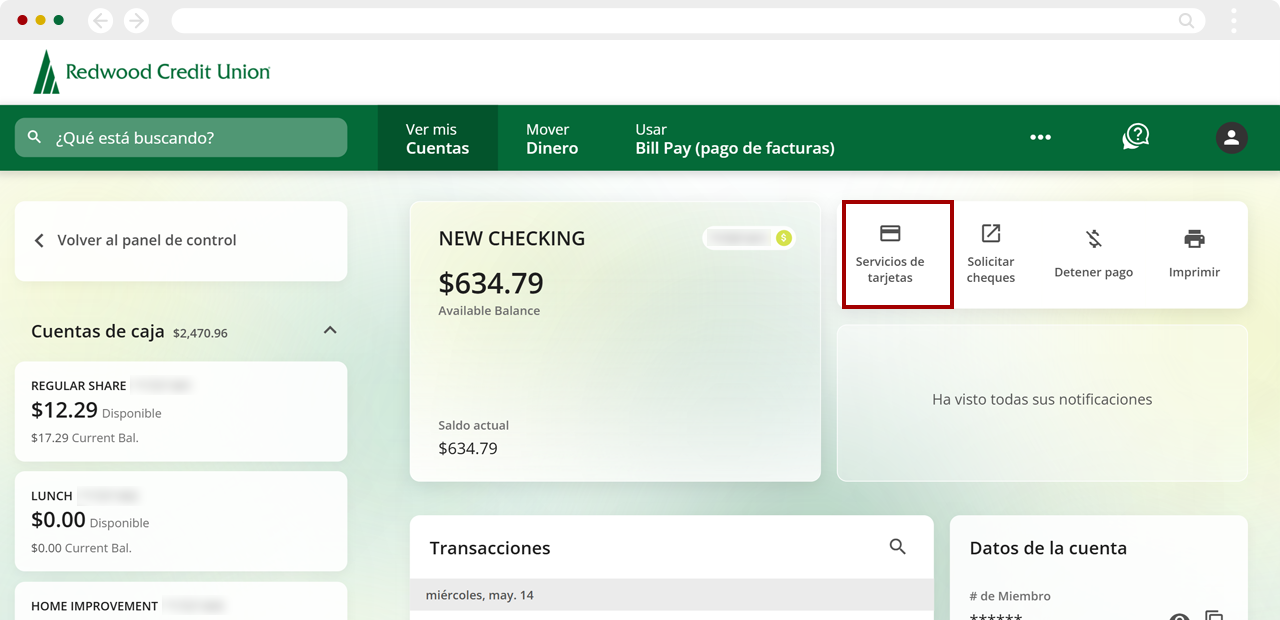
Task: Open the three-dot more menu
Action: point(1040,138)
